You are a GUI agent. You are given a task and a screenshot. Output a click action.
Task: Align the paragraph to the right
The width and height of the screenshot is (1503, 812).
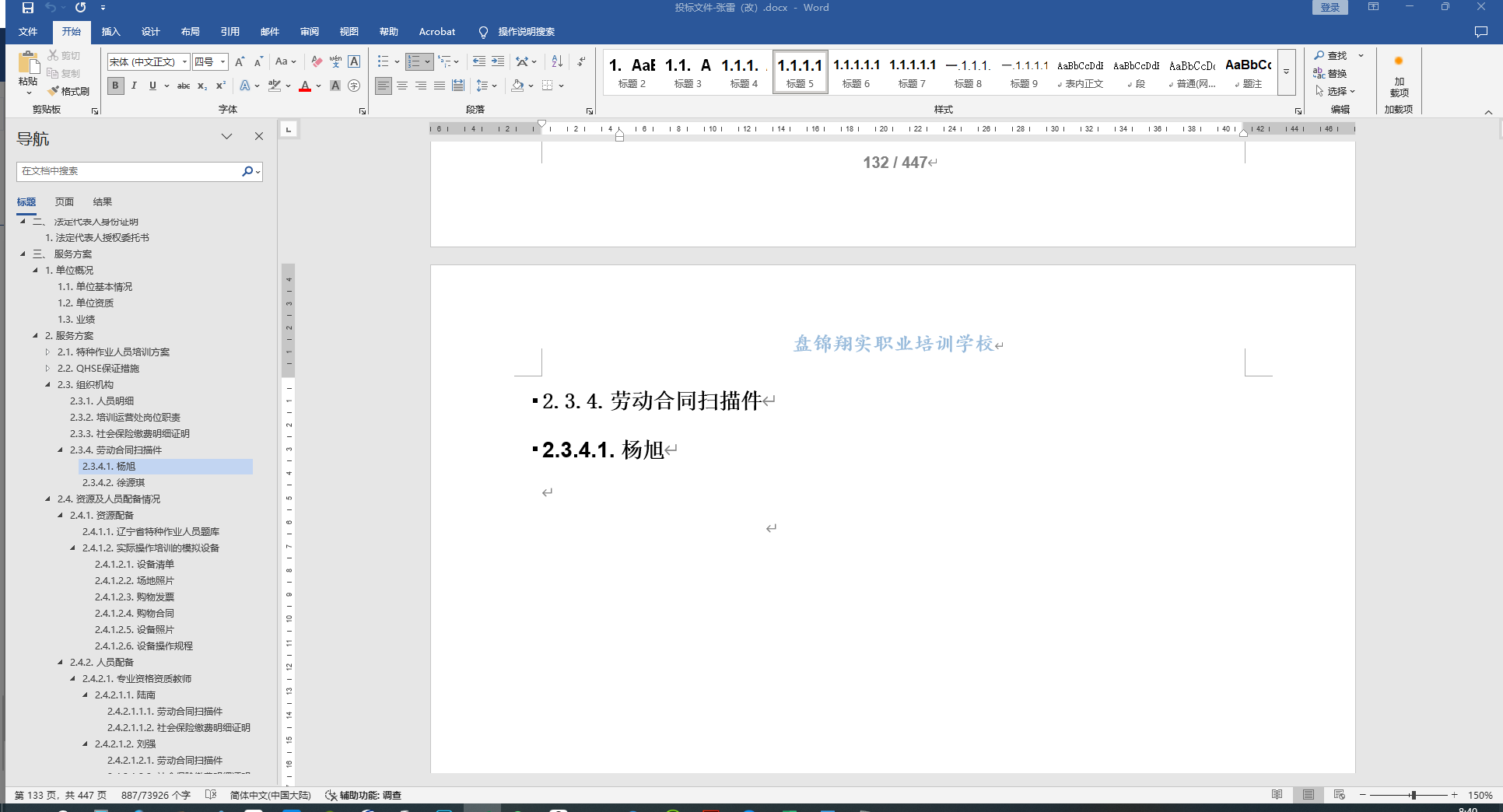coord(421,86)
